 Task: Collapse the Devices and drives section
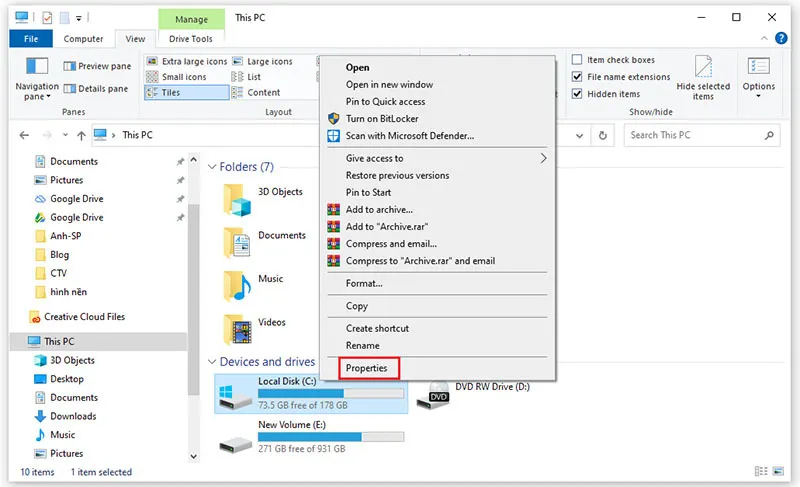coord(212,362)
